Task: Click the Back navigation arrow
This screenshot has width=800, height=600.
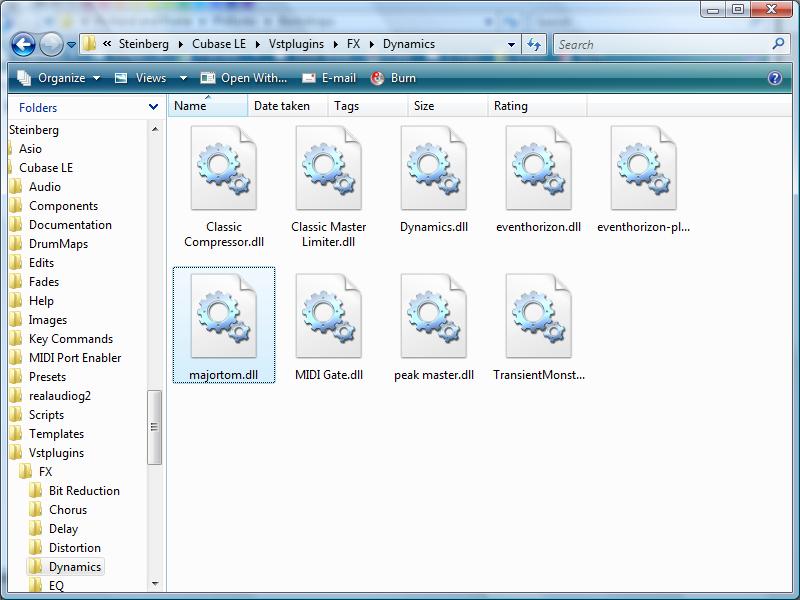Action: click(x=23, y=44)
